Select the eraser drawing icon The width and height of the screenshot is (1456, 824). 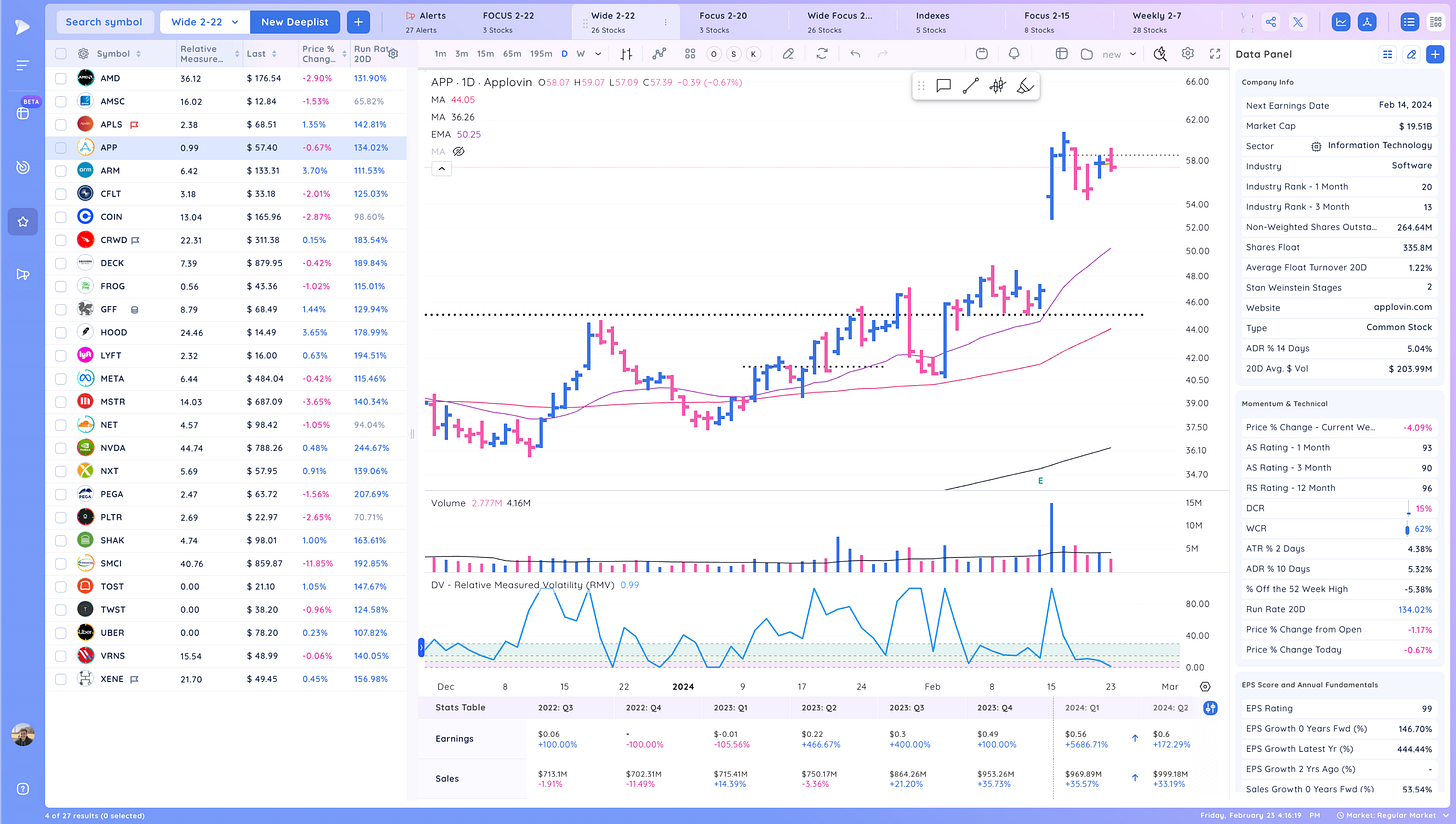click(x=789, y=54)
